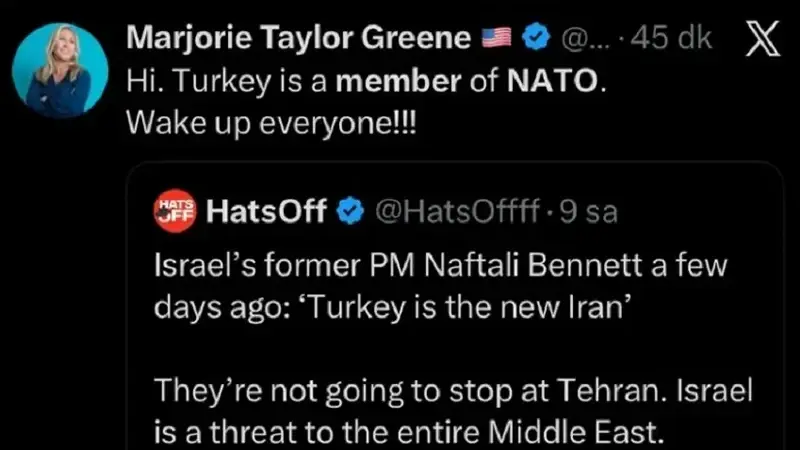Image resolution: width=800 pixels, height=450 pixels.
Task: Click the Marjorie Taylor Greene display name
Action: coord(299,39)
